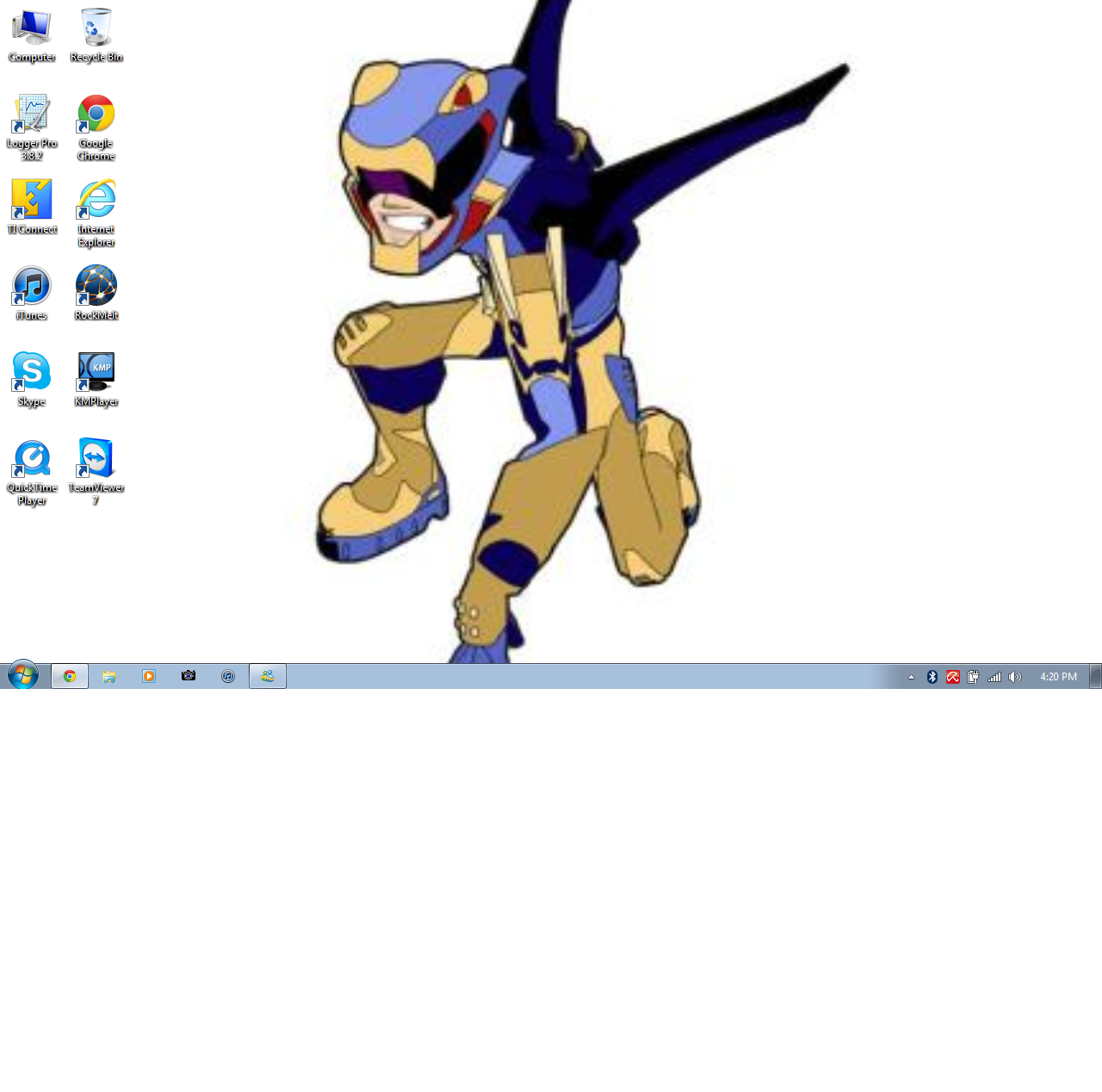Launch iTunes from the desktop

32,284
